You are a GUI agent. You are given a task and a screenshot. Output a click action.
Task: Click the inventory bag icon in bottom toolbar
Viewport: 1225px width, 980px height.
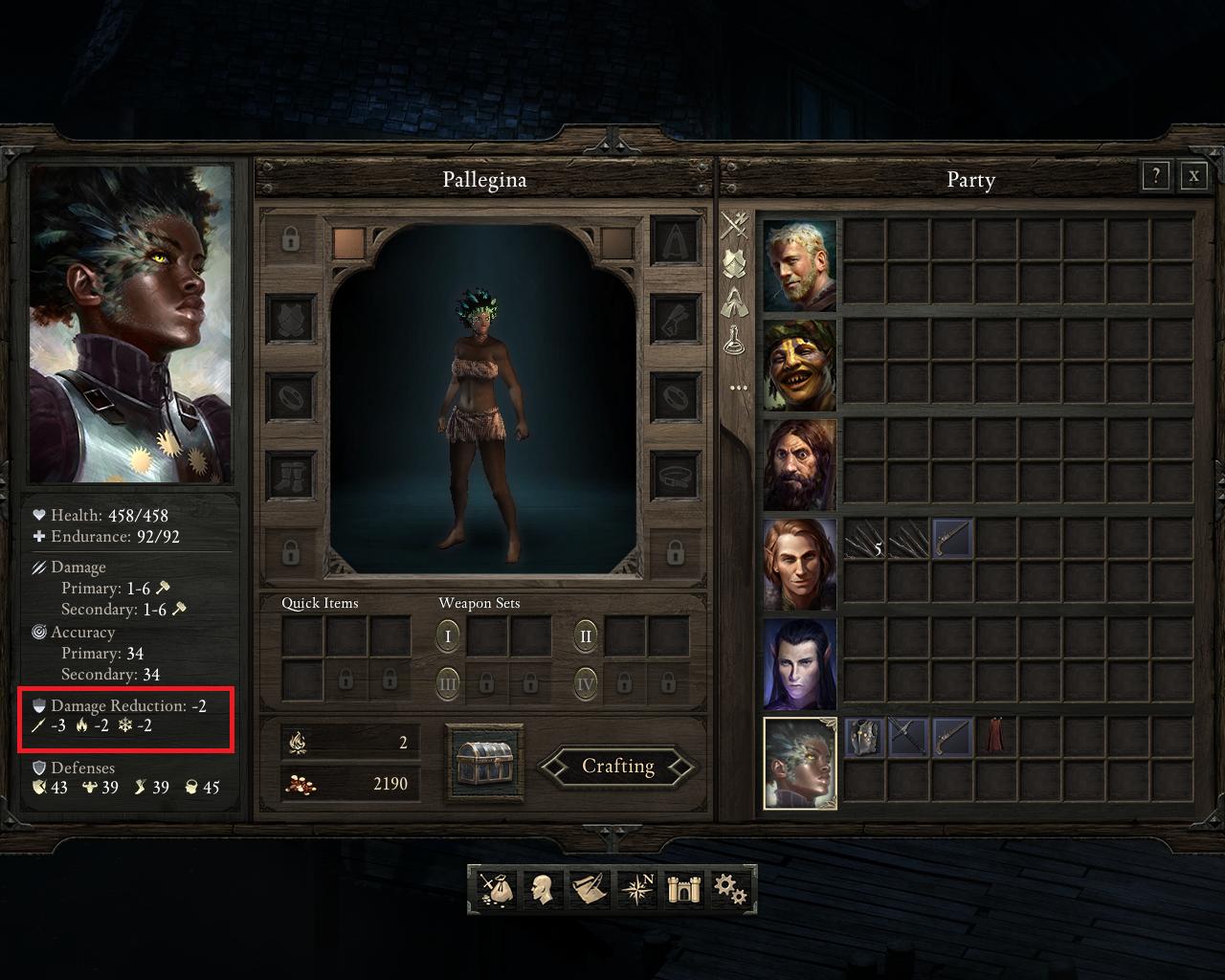(496, 889)
